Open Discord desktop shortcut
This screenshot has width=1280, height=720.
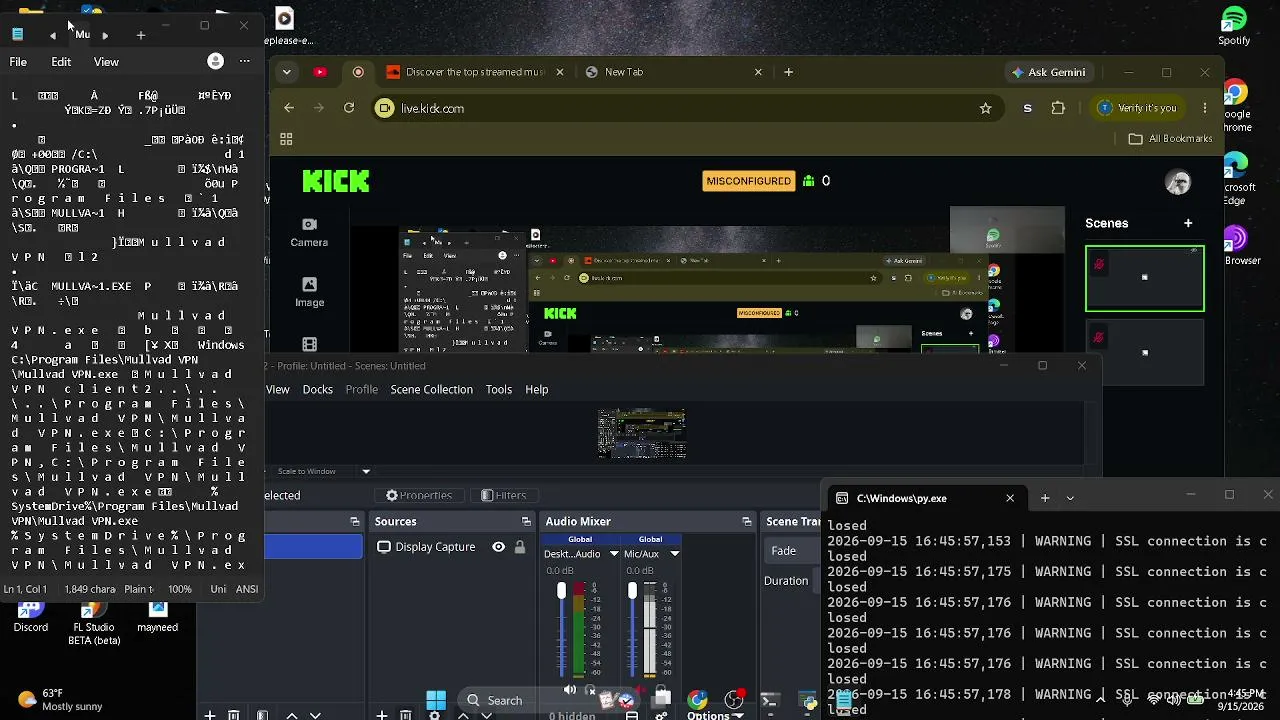point(30,617)
